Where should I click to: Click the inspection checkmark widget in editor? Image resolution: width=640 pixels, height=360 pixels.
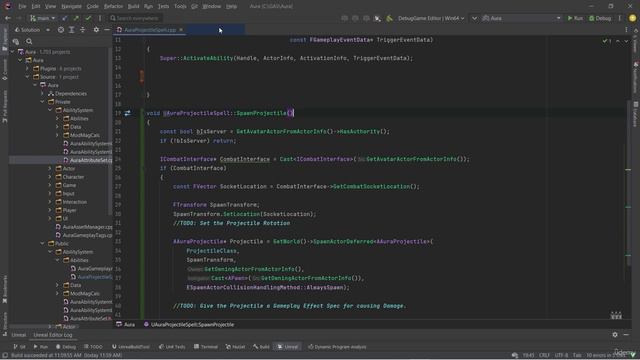(607, 41)
